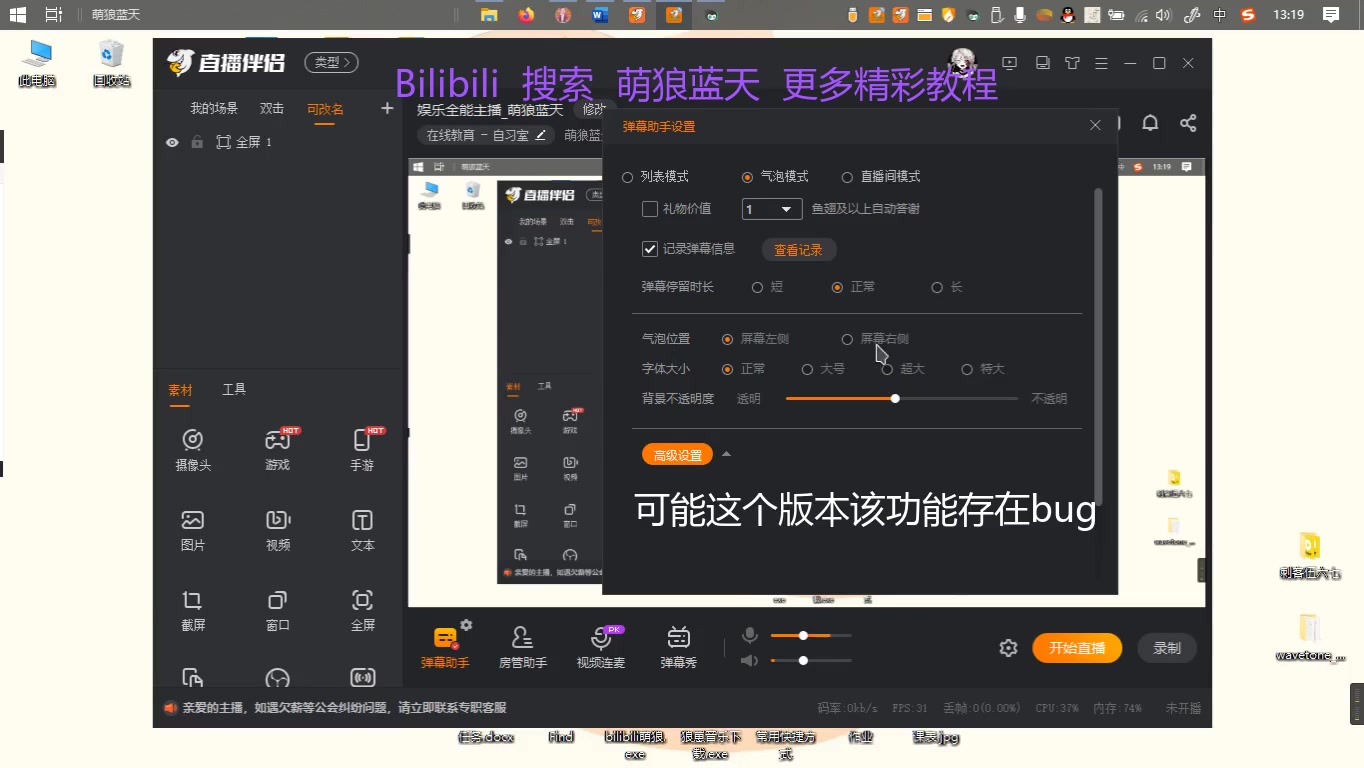Image resolution: width=1364 pixels, height=768 pixels.
Task: Add a 截屏 screen capture source
Action: [193, 611]
